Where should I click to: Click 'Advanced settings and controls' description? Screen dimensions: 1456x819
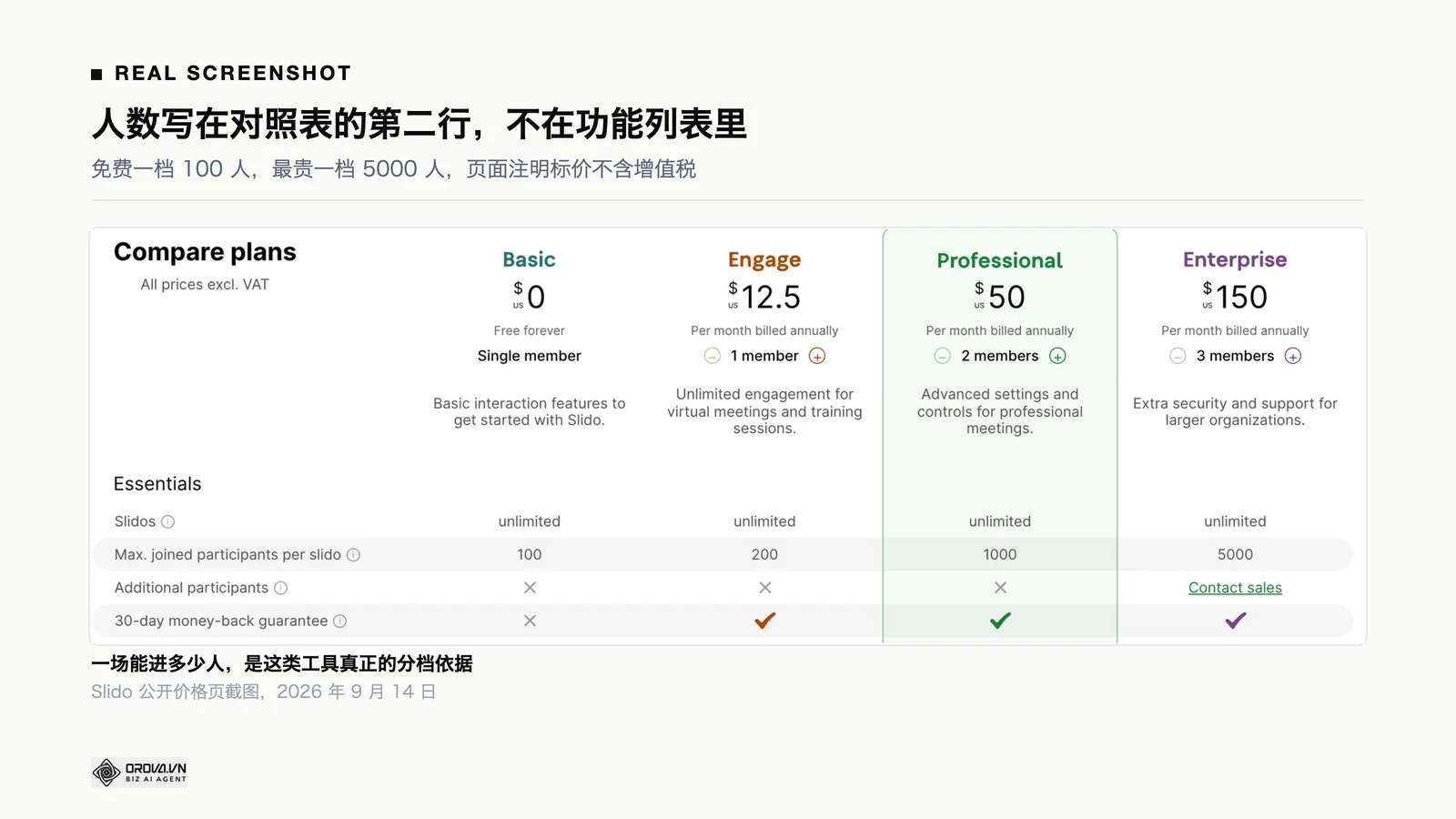coord(999,411)
